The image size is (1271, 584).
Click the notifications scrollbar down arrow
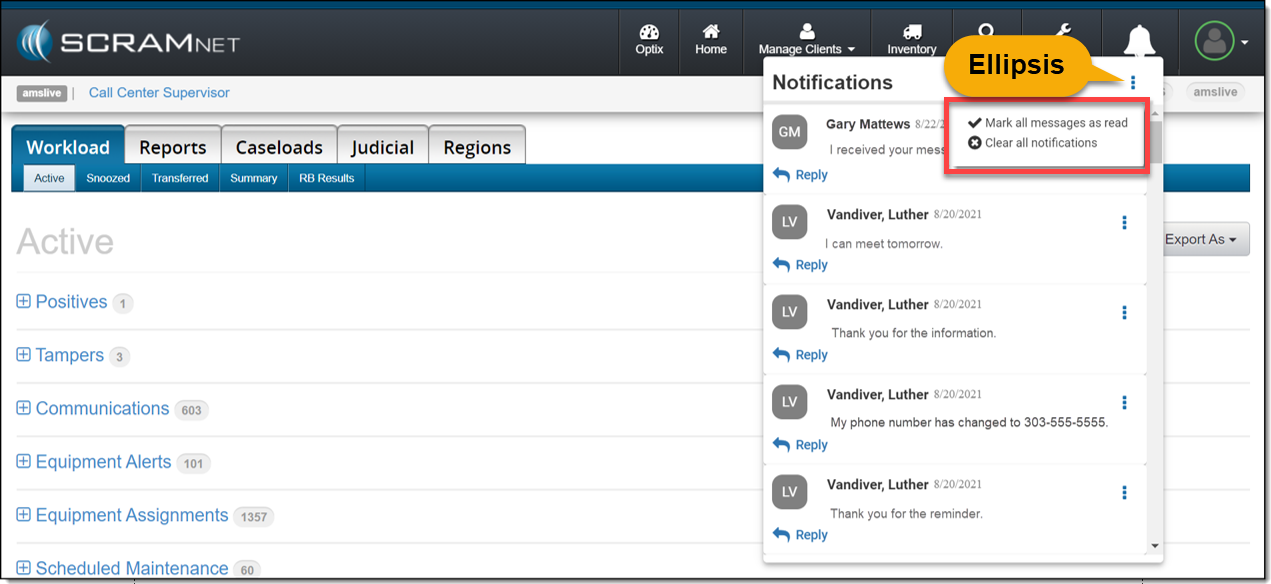click(1156, 546)
